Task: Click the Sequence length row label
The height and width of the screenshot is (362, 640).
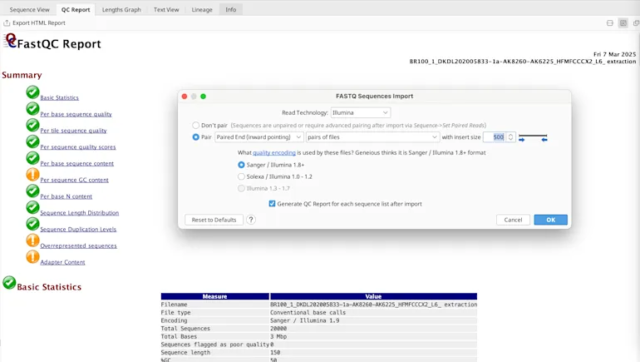Action: point(185,353)
